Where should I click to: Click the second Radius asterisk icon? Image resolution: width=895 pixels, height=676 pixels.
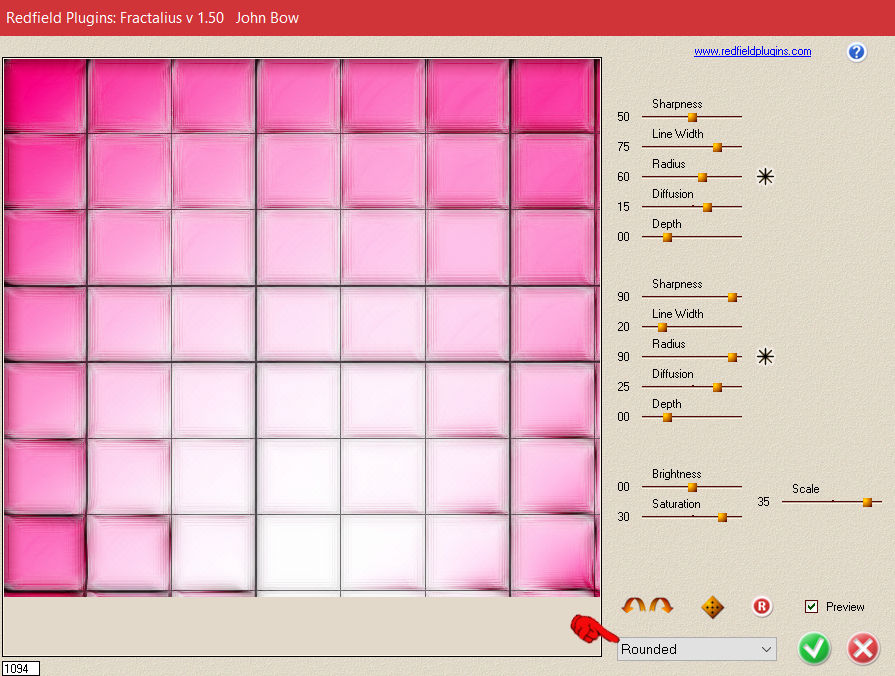tap(765, 357)
